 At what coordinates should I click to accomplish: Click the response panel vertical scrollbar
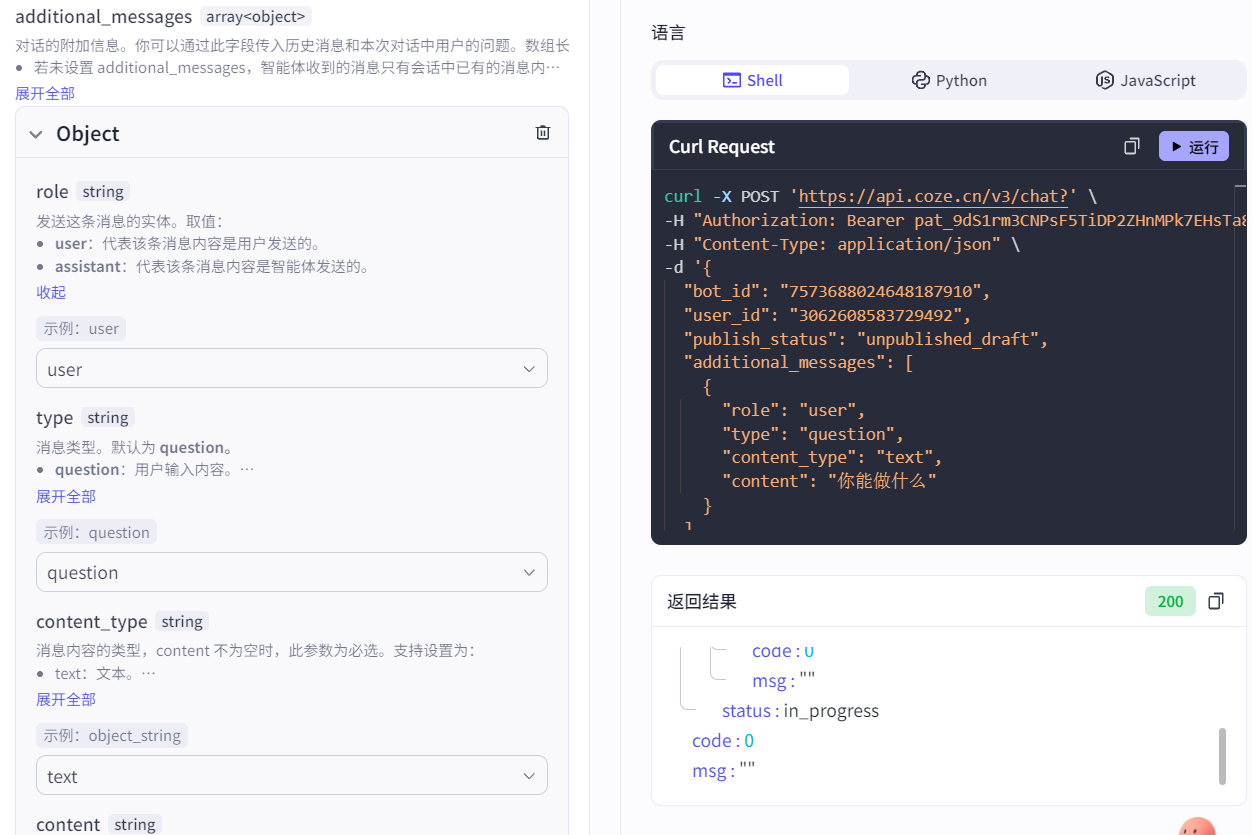tap(1222, 756)
